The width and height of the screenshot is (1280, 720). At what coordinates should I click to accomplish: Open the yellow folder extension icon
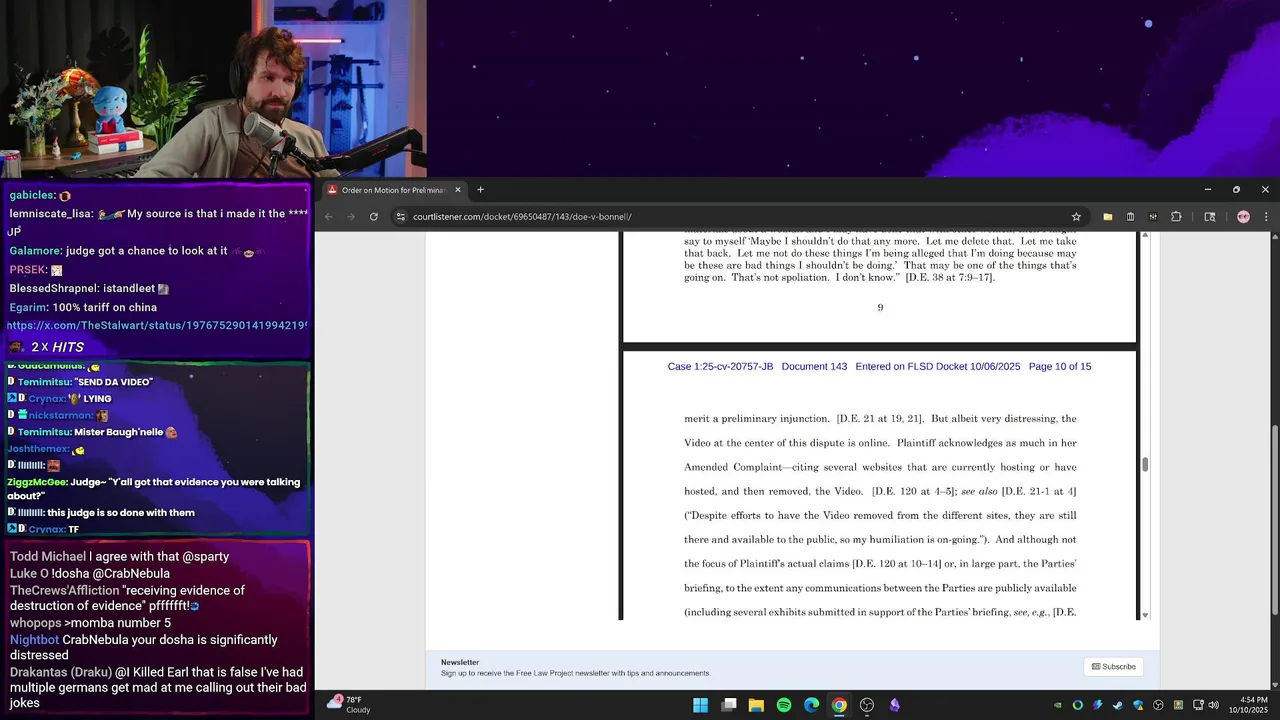(1108, 216)
